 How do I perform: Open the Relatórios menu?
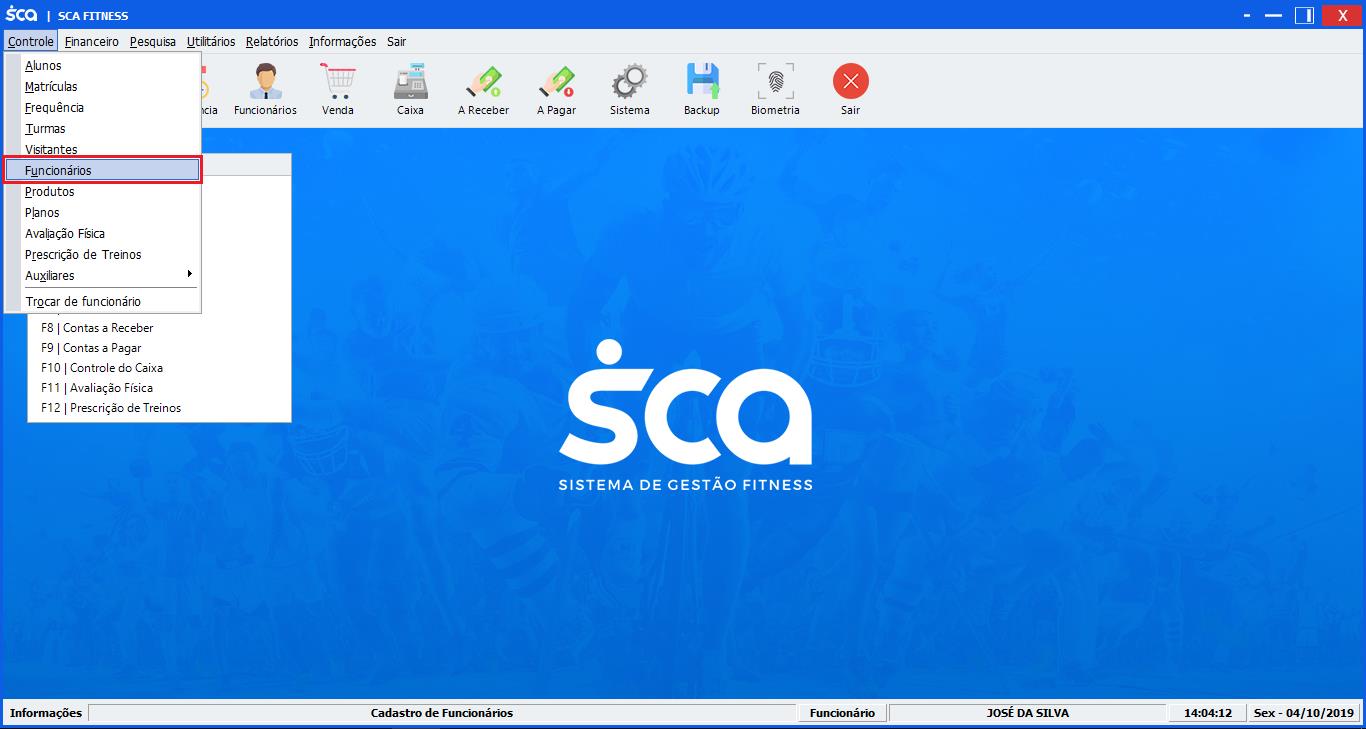click(x=272, y=41)
